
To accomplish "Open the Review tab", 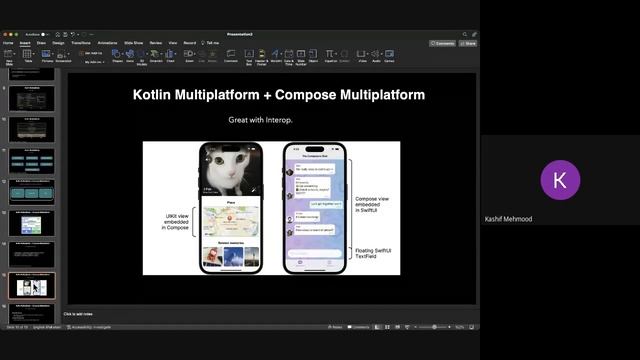I will point(156,43).
